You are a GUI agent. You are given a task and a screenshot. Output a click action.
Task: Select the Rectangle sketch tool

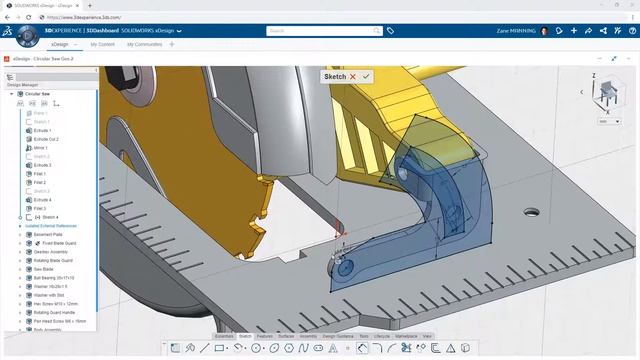tap(219, 348)
